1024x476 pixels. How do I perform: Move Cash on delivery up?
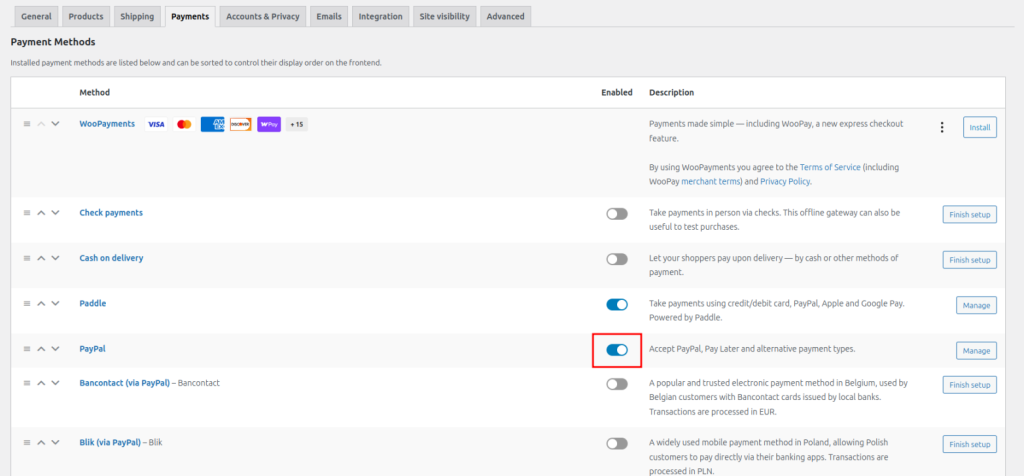(41, 258)
